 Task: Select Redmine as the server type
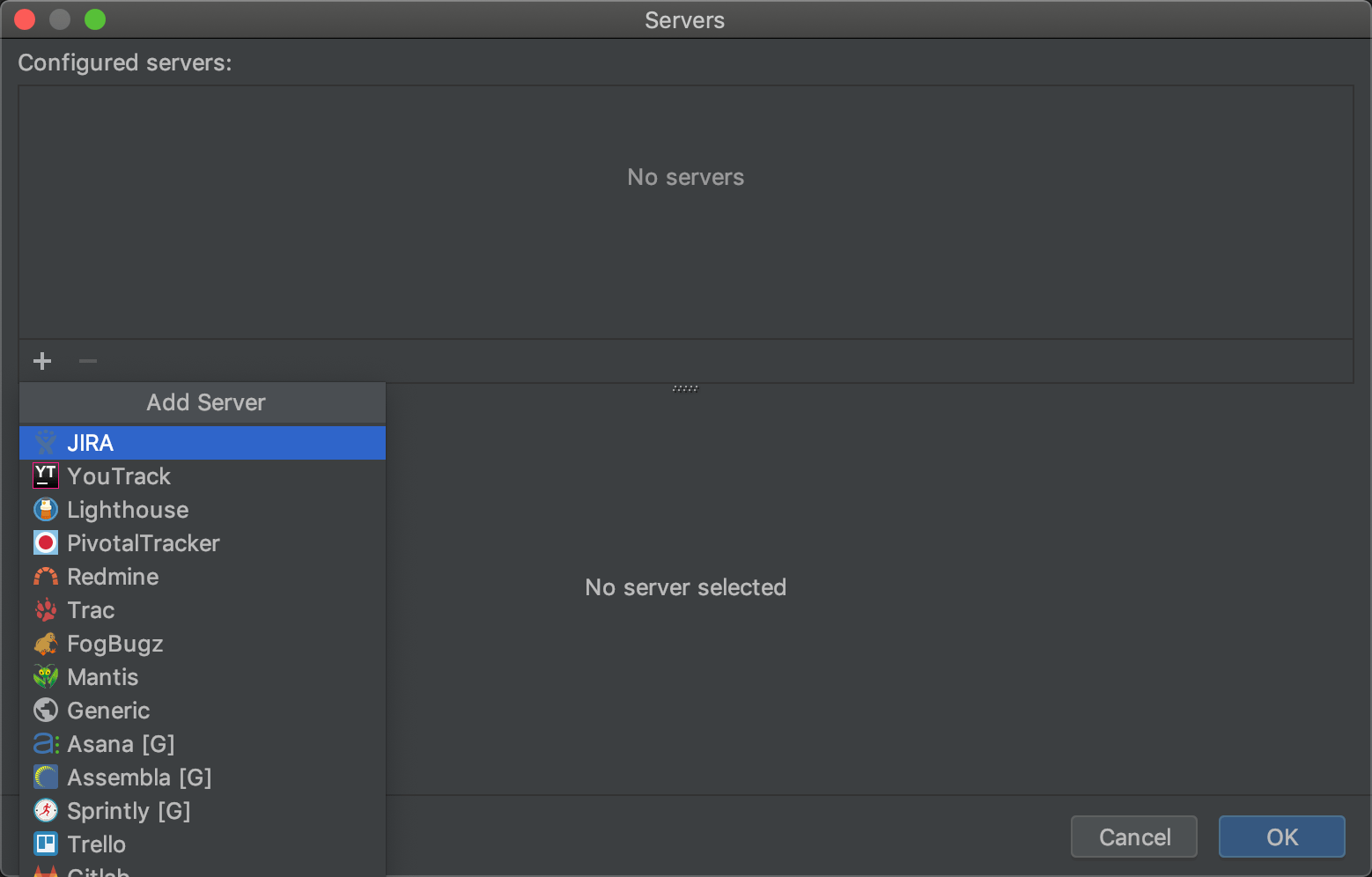click(x=113, y=577)
